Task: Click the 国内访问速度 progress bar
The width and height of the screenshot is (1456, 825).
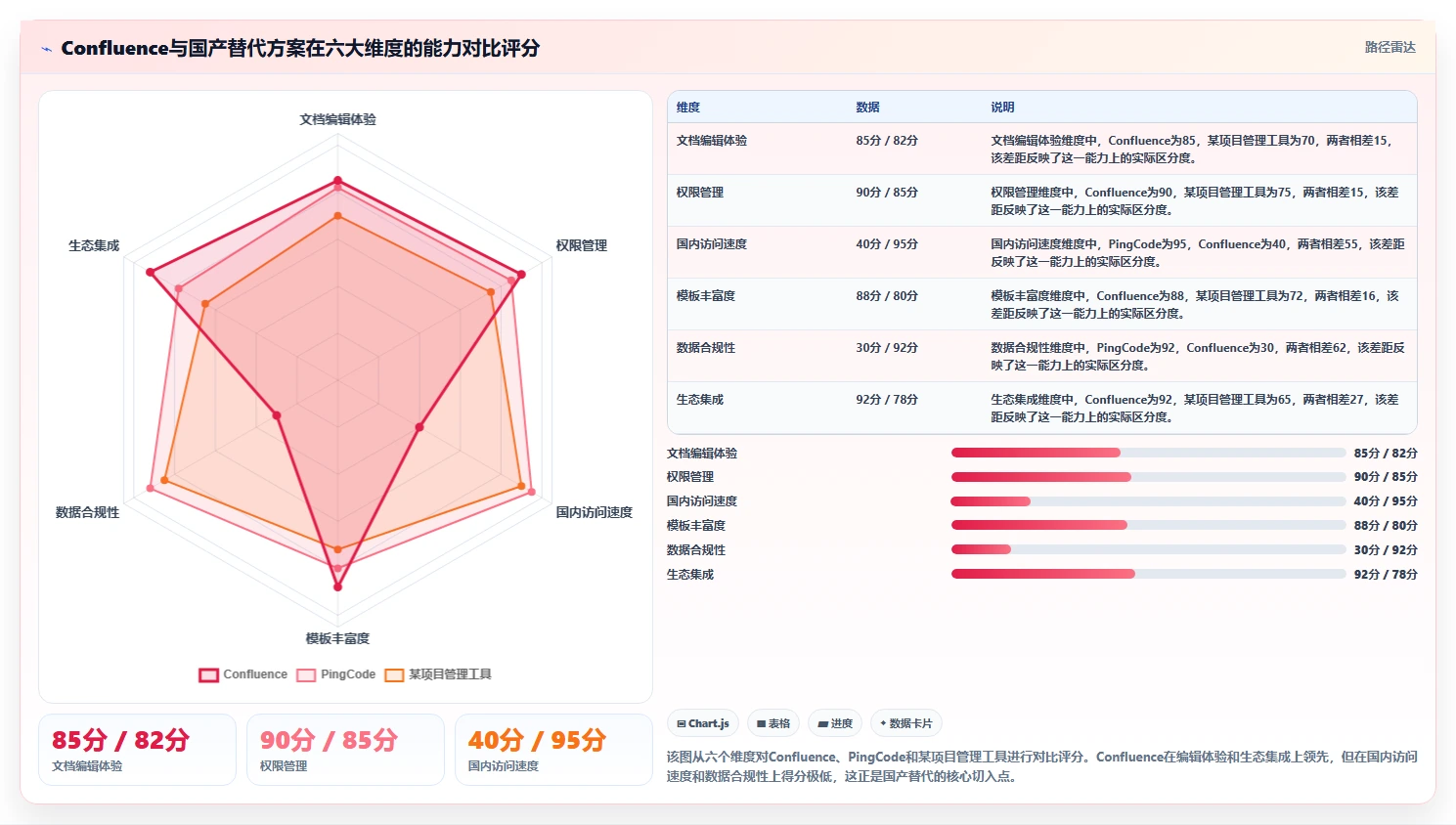Action: click(1149, 501)
